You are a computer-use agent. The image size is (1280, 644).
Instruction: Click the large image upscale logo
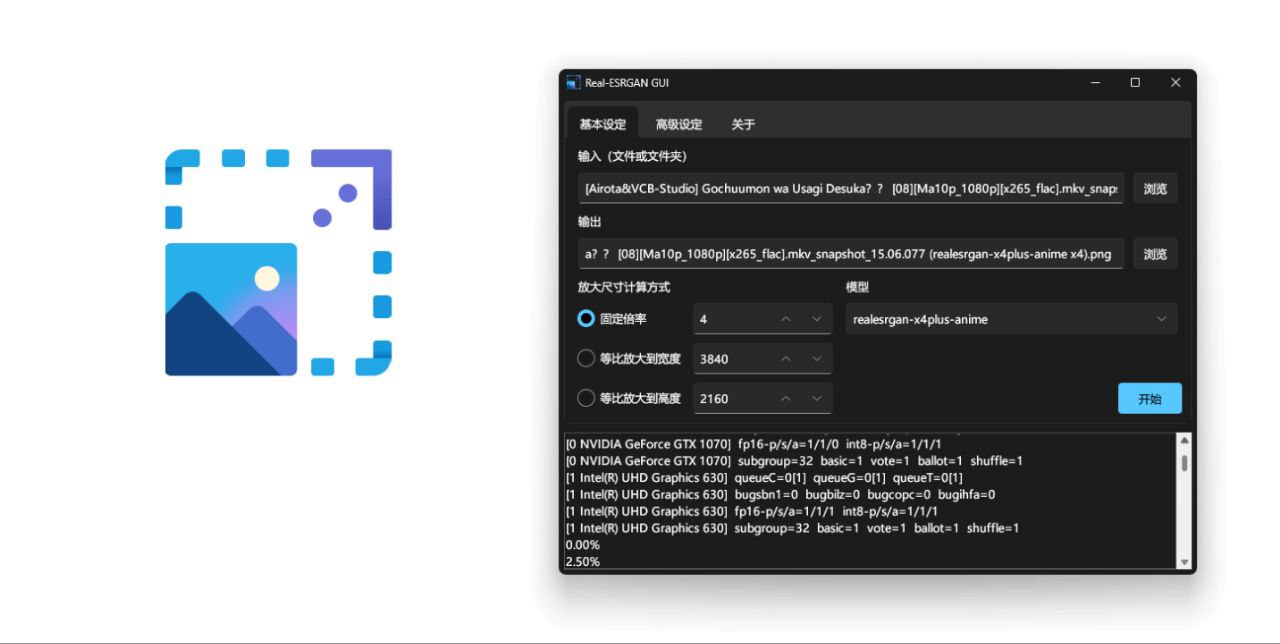click(278, 262)
